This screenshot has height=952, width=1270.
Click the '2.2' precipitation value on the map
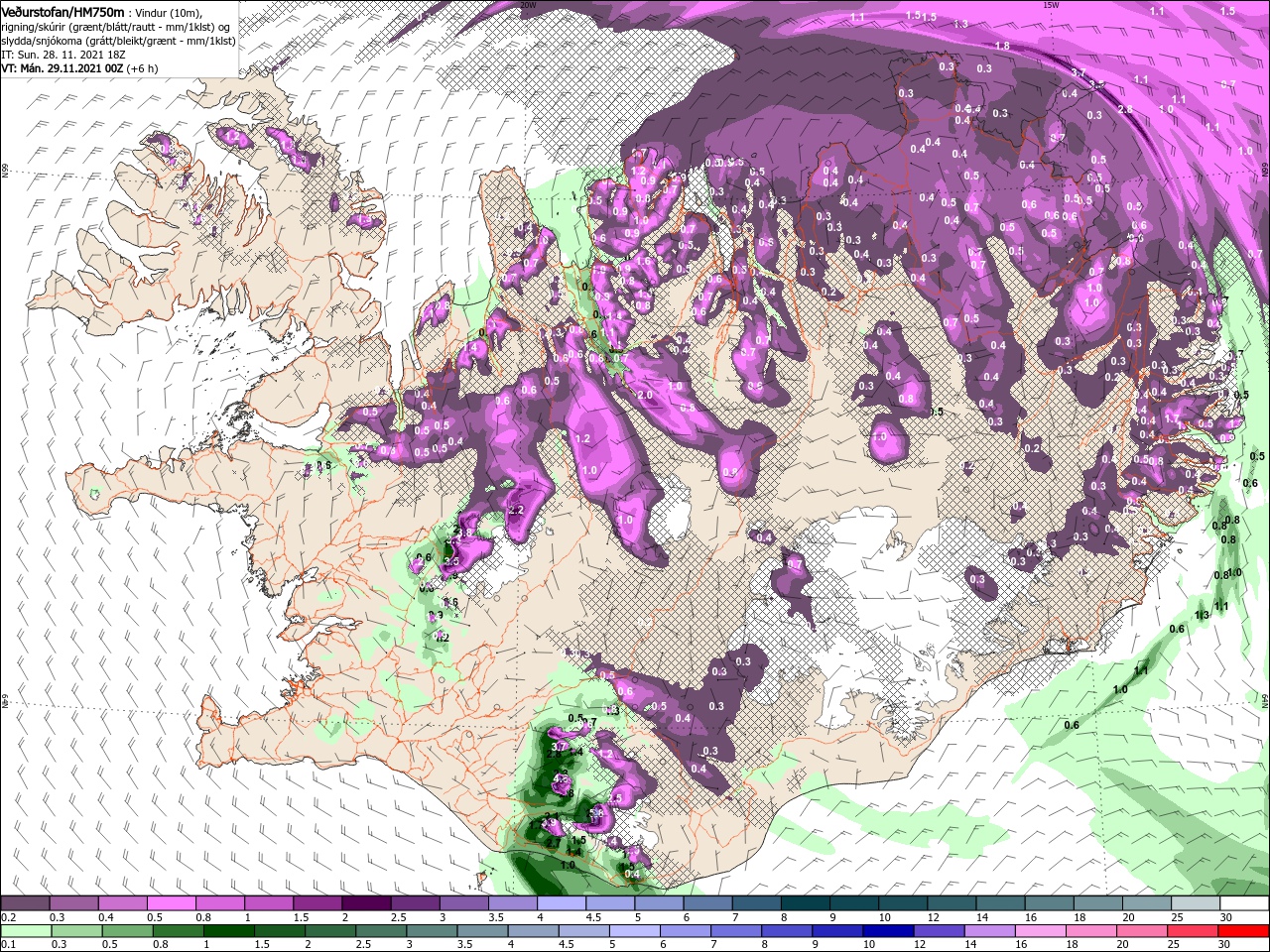pos(516,510)
